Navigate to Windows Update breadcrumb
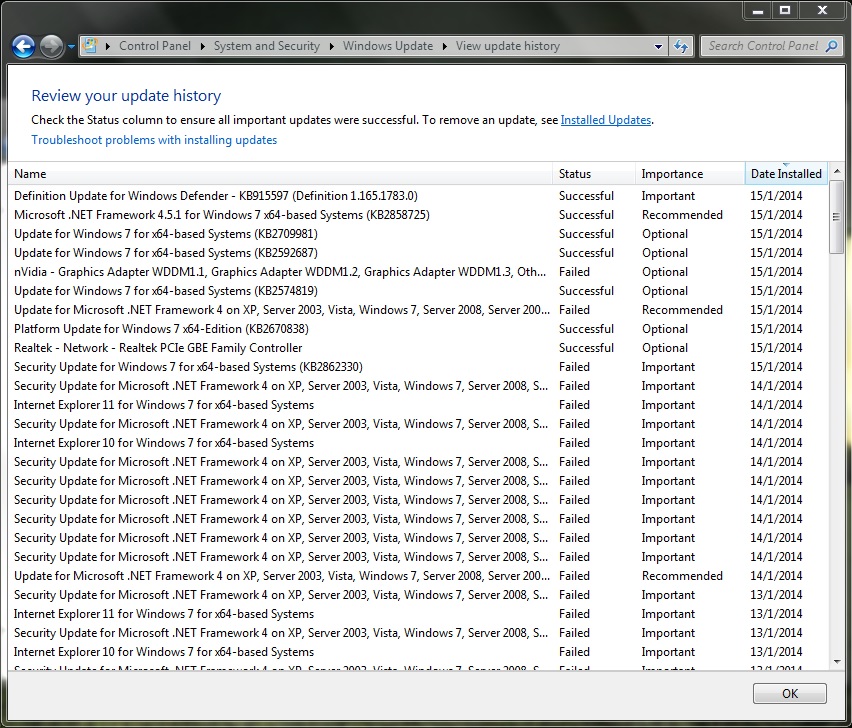852x728 pixels. (388, 46)
